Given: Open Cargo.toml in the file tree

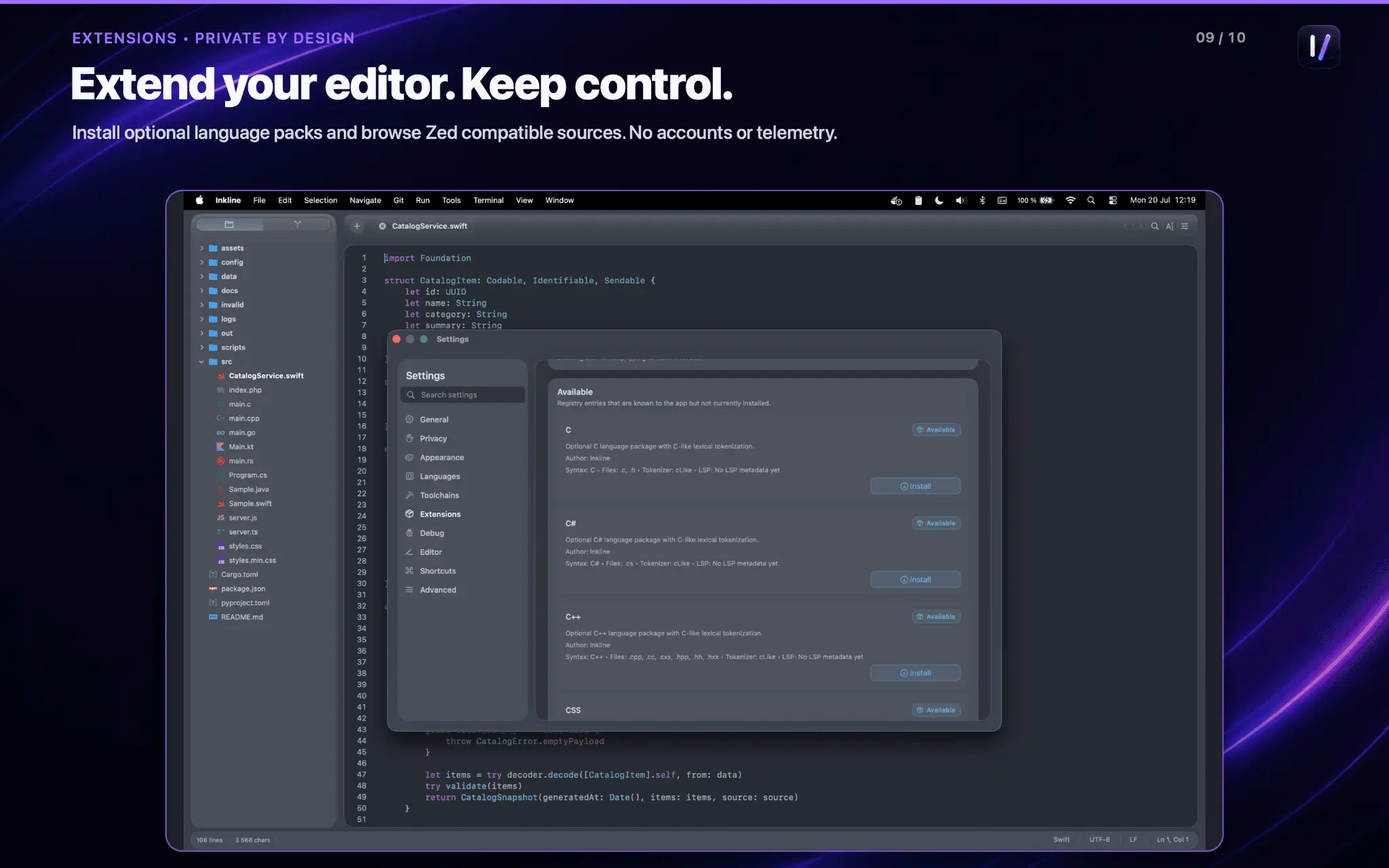Looking at the screenshot, I should coord(239,574).
